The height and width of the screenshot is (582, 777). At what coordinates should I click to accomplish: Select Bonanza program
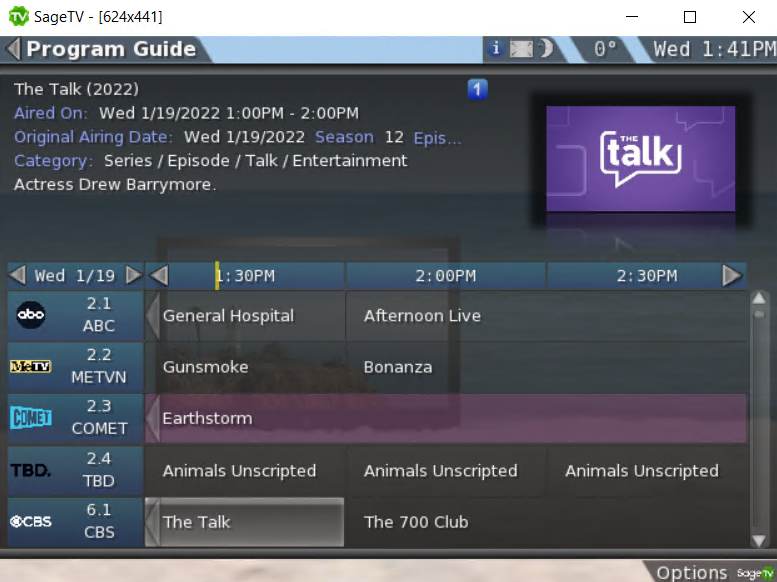(547, 367)
